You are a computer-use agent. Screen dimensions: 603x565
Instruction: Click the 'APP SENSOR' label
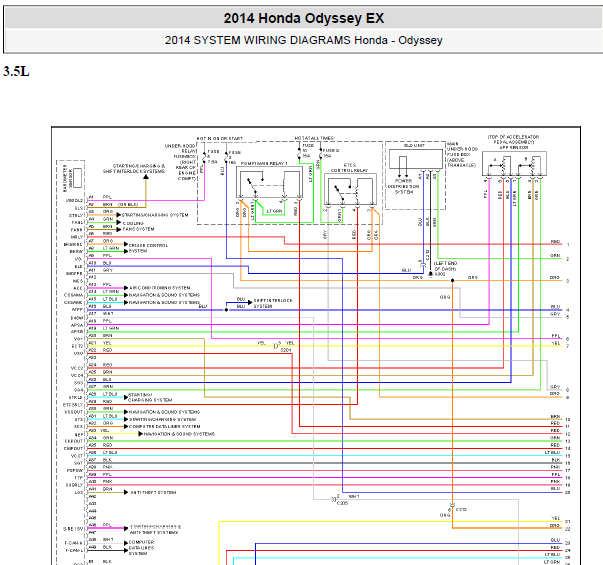point(513,147)
